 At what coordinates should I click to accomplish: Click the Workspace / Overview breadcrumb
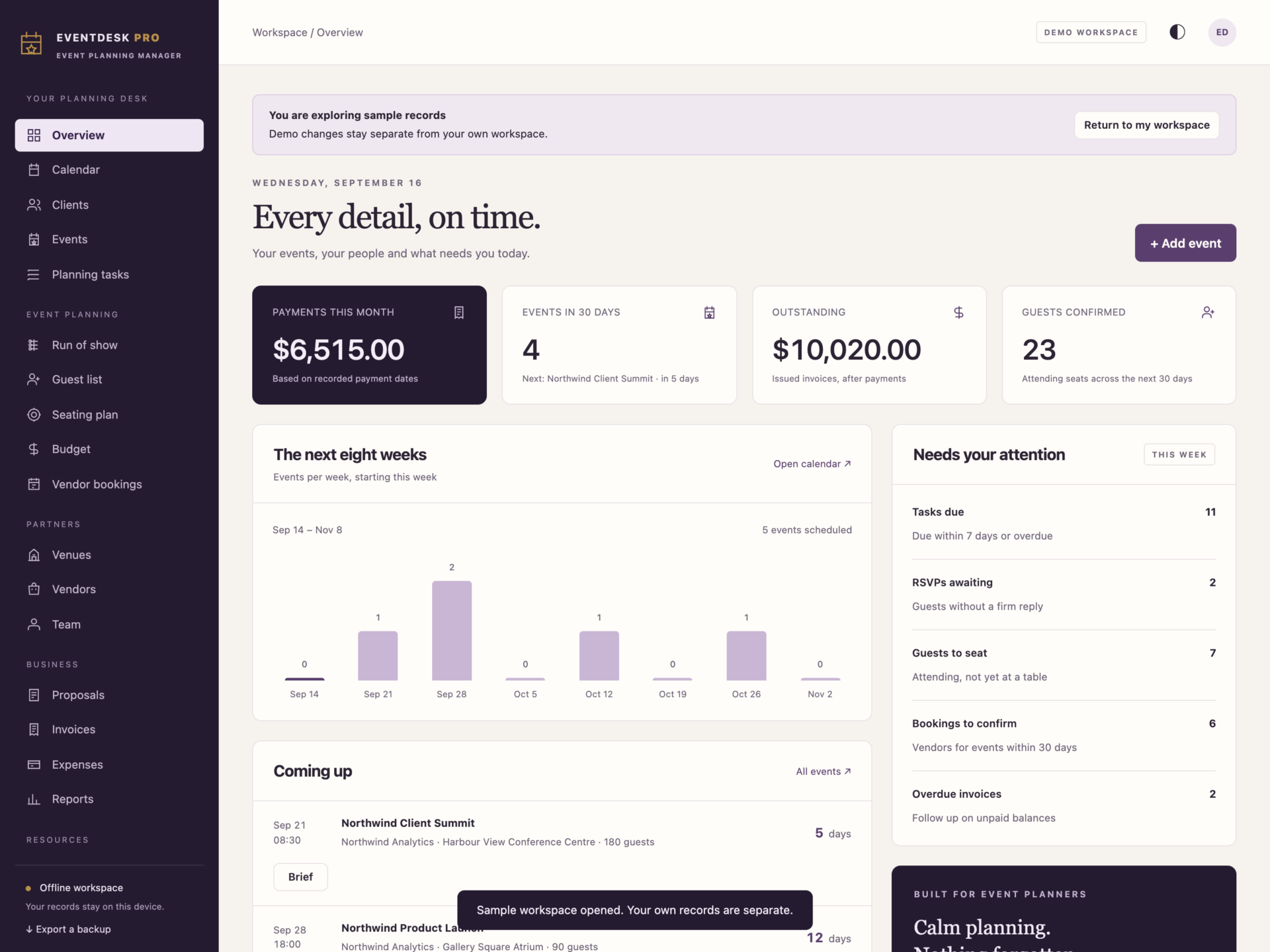coord(308,32)
